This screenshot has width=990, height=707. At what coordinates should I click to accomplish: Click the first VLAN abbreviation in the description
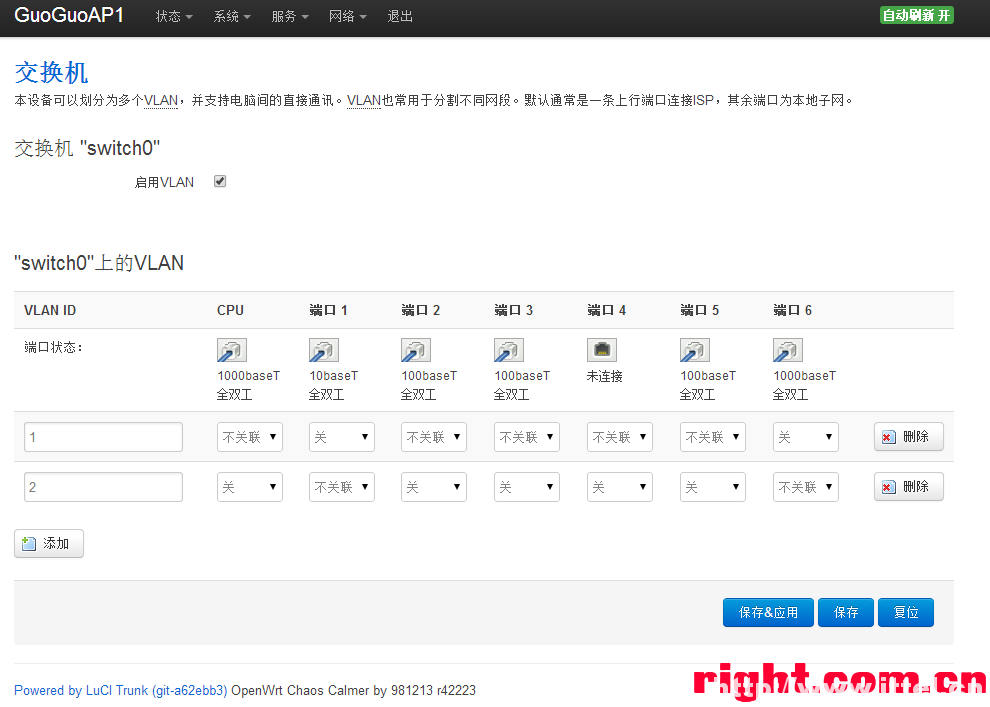pyautogui.click(x=161, y=100)
